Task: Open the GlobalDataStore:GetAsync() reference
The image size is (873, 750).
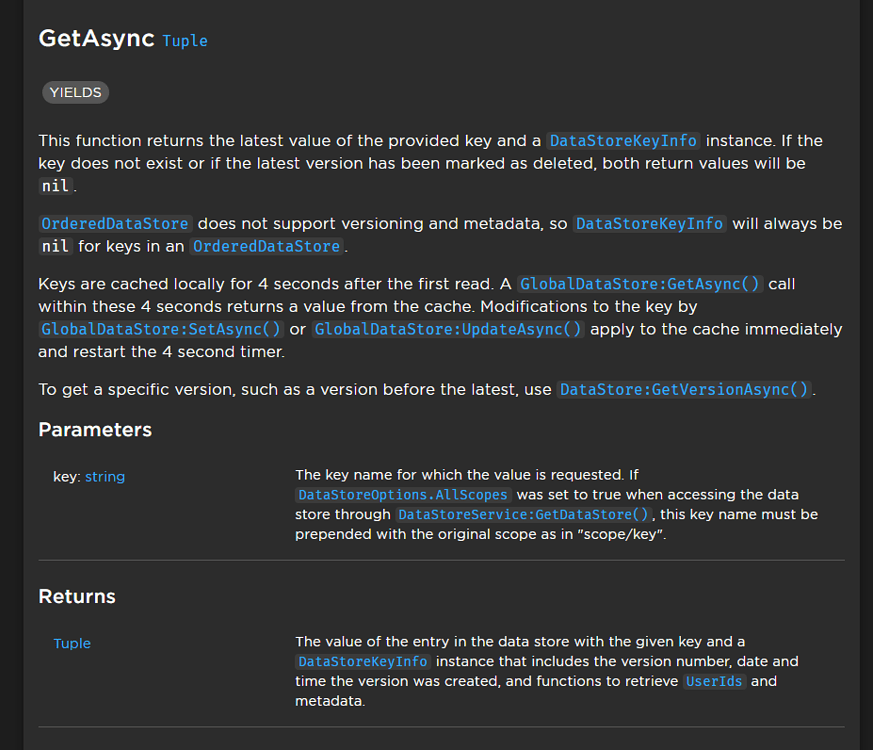Action: coord(640,284)
